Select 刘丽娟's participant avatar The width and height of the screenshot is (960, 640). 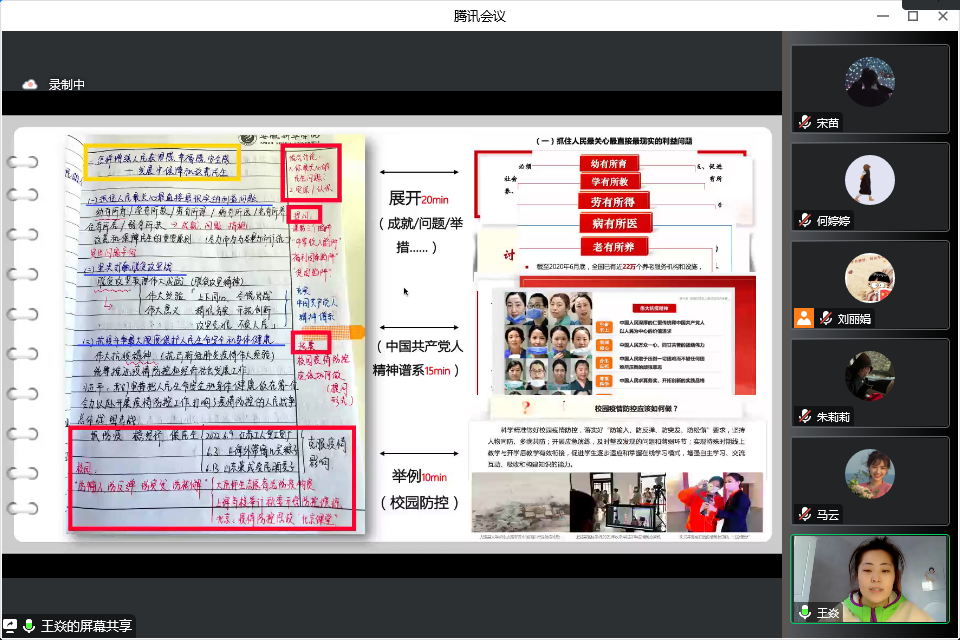[869, 278]
